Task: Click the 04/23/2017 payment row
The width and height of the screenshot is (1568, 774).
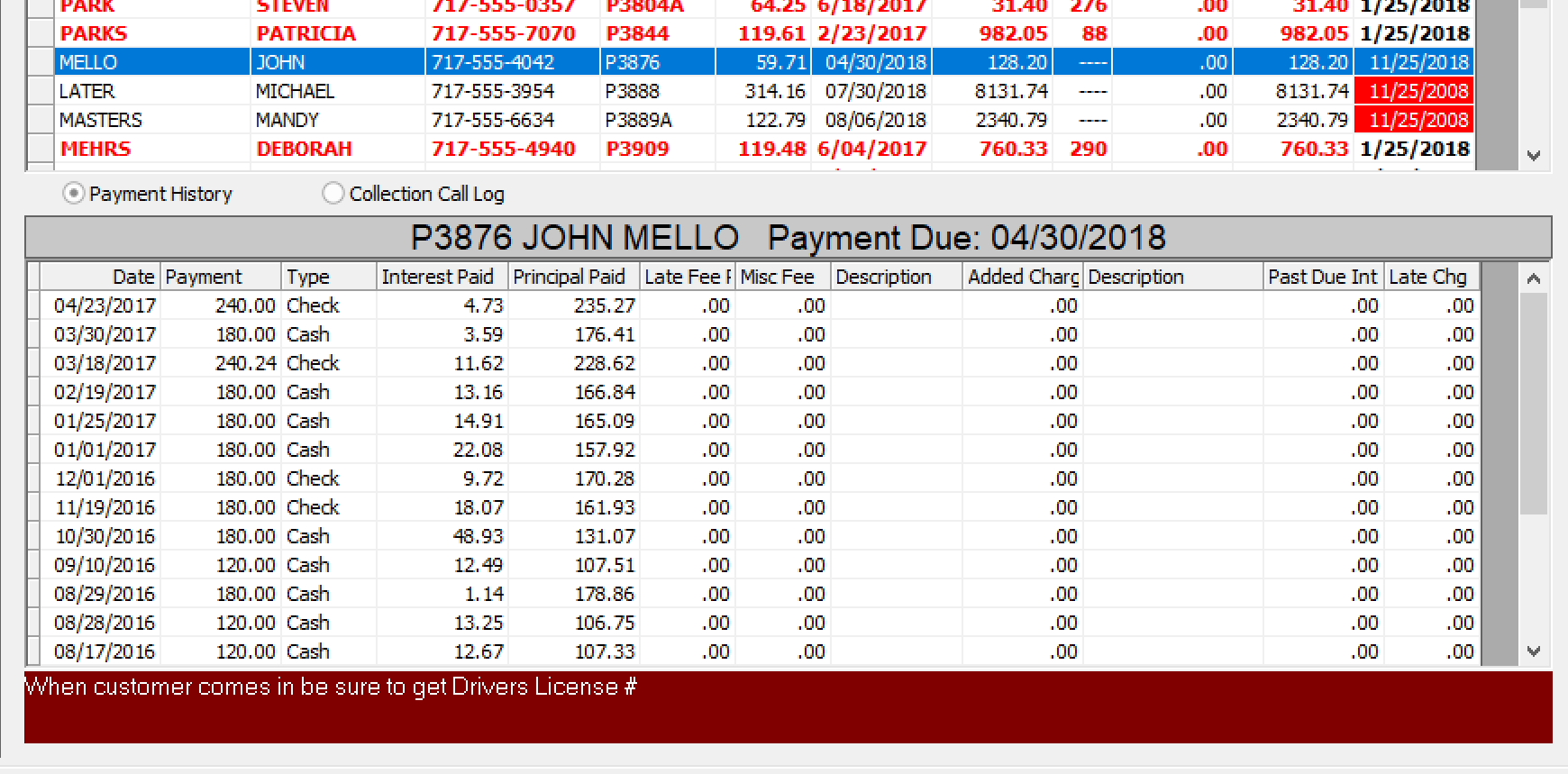Action: click(360, 305)
